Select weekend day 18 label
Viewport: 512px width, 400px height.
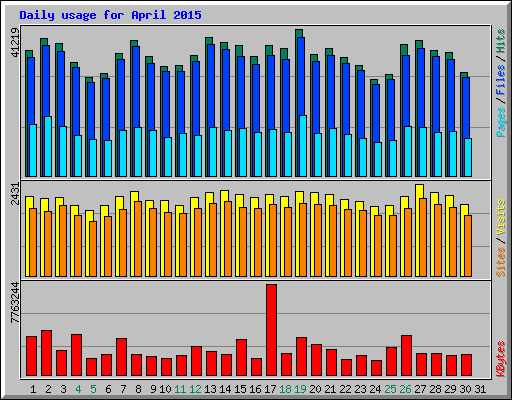tap(285, 389)
